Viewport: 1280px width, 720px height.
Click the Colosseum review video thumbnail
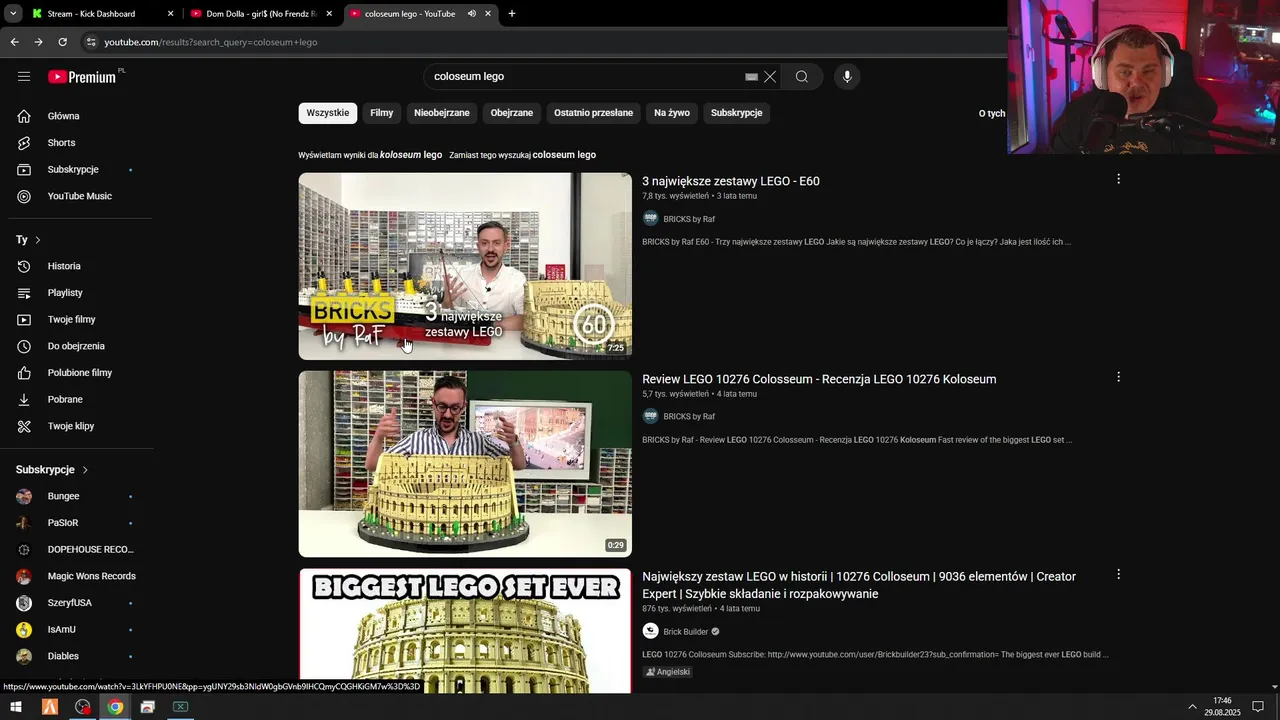point(465,464)
